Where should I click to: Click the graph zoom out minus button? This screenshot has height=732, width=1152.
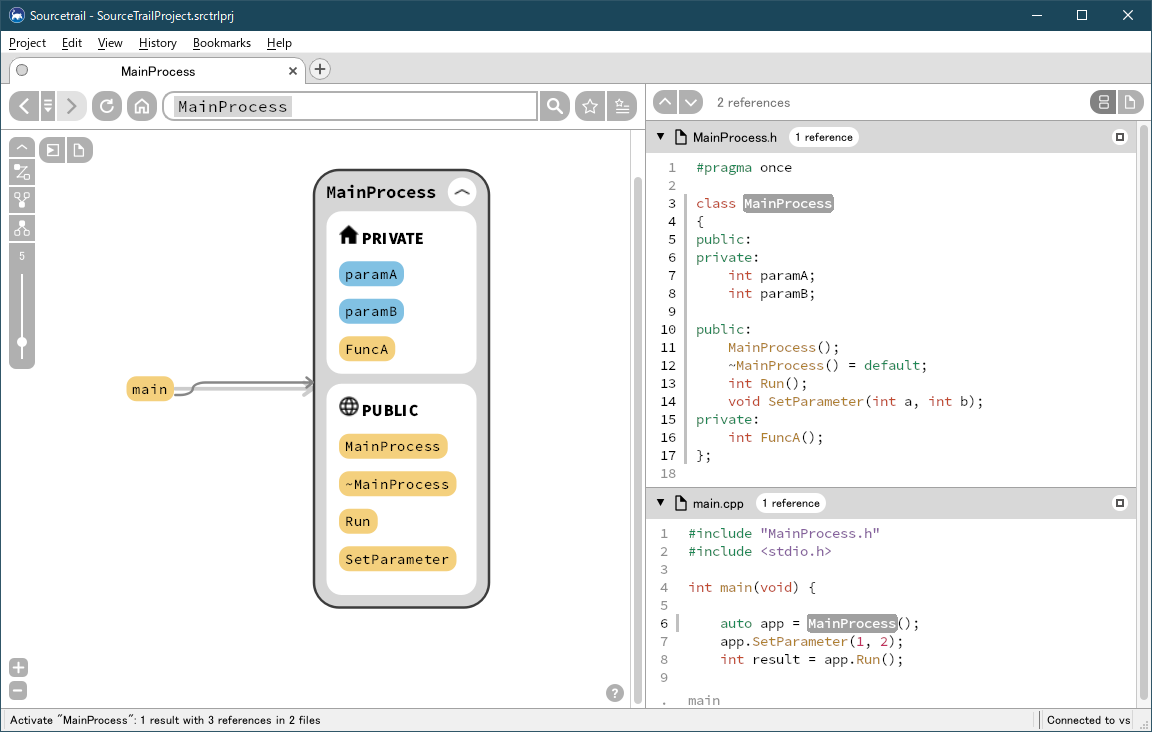(18, 691)
